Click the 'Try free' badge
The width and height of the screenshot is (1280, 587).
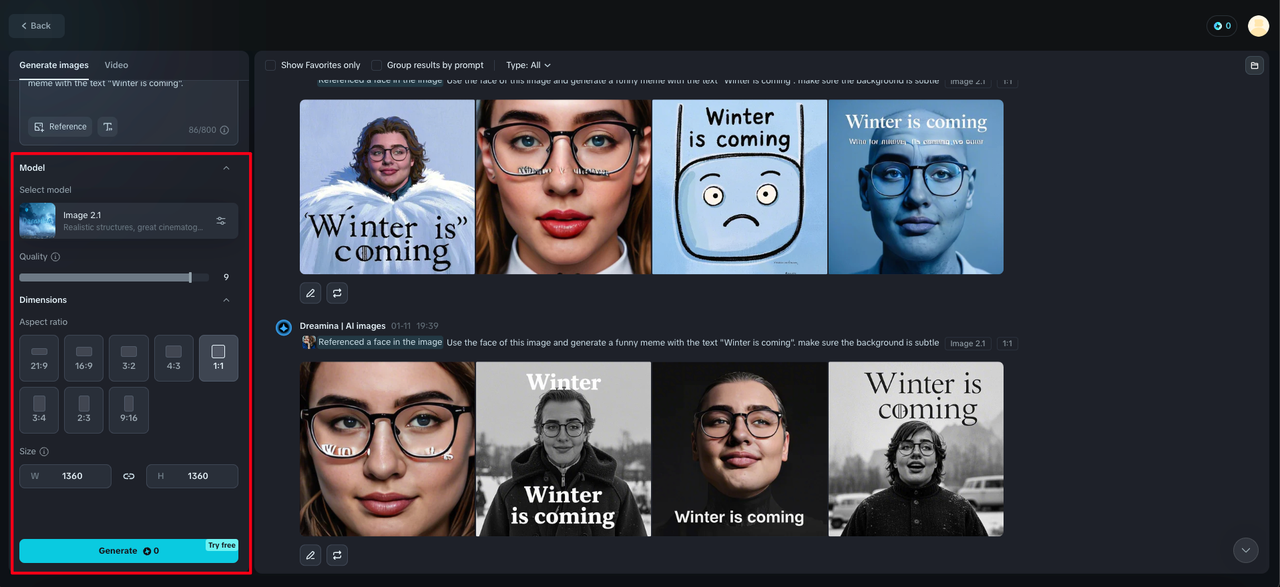tap(221, 545)
